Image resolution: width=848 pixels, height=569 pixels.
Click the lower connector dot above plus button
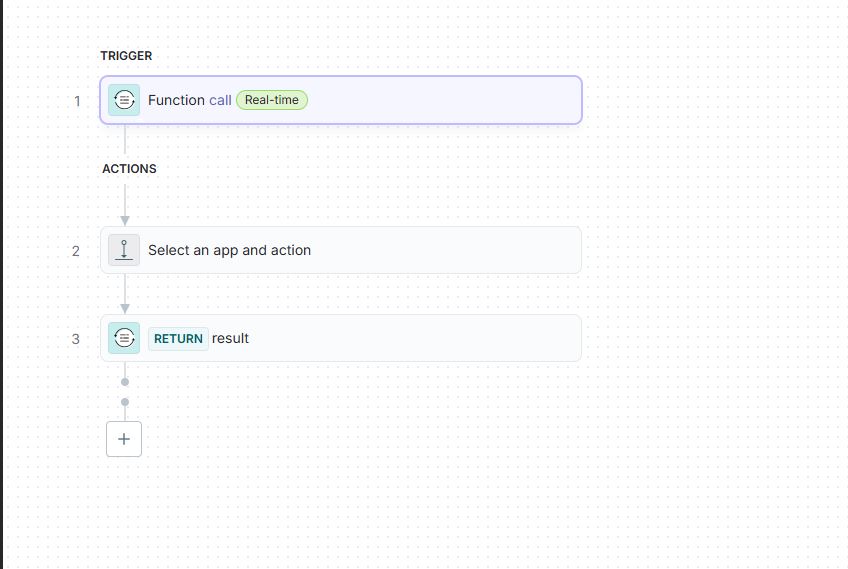pos(125,402)
